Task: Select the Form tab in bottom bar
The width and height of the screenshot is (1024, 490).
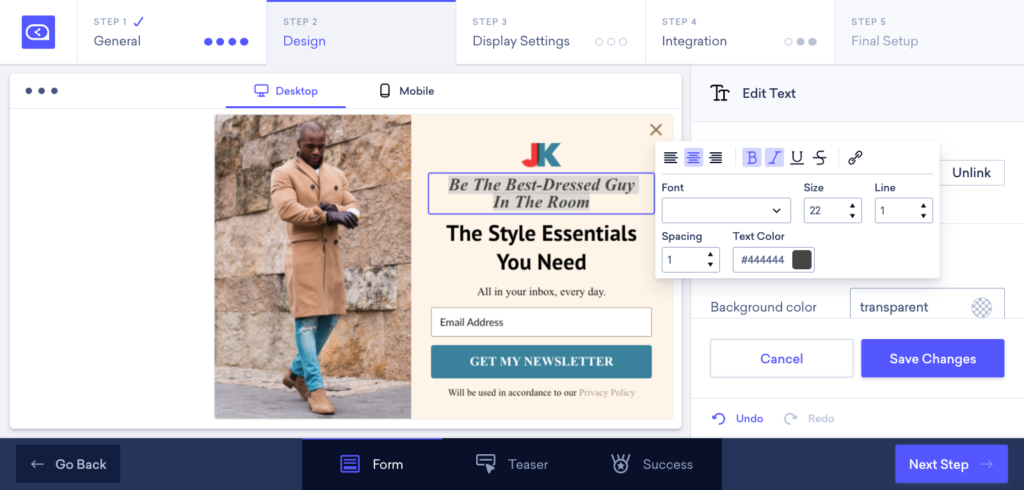Action: pyautogui.click(x=372, y=465)
